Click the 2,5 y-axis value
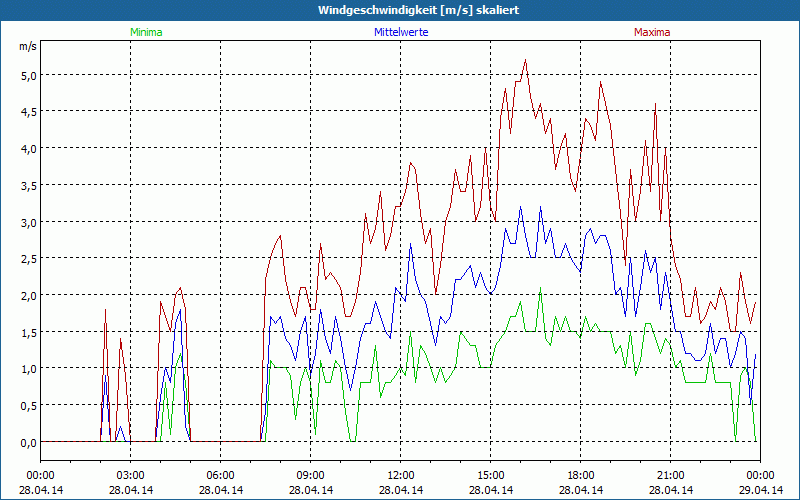The height and width of the screenshot is (500, 800). click(29, 259)
